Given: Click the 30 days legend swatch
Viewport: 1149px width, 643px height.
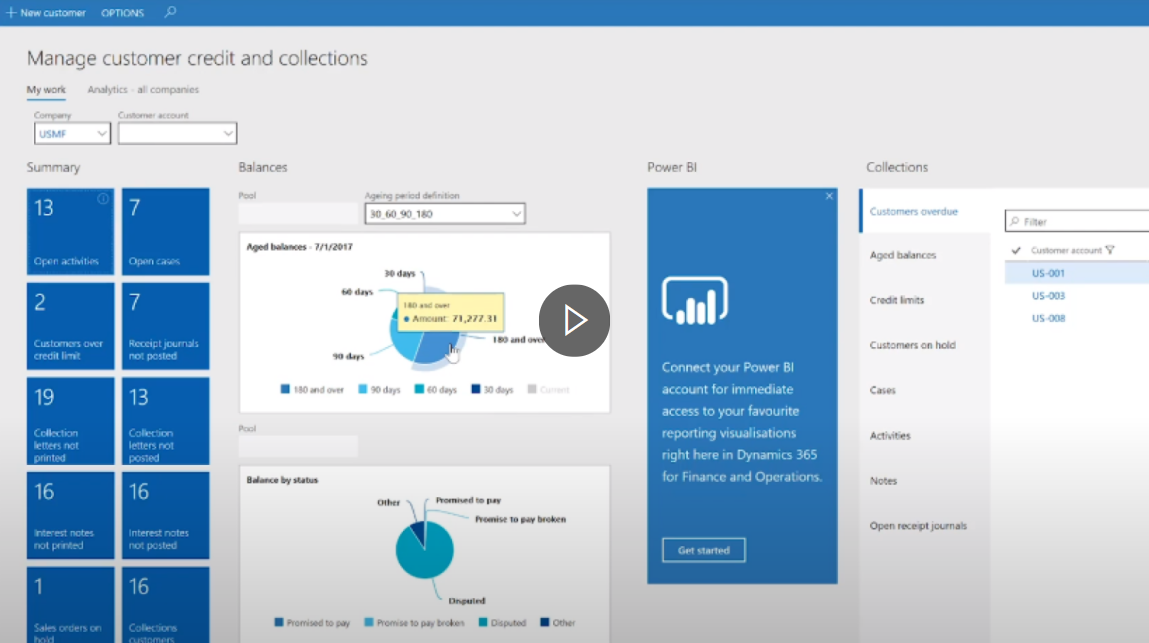Looking at the screenshot, I should coord(476,389).
